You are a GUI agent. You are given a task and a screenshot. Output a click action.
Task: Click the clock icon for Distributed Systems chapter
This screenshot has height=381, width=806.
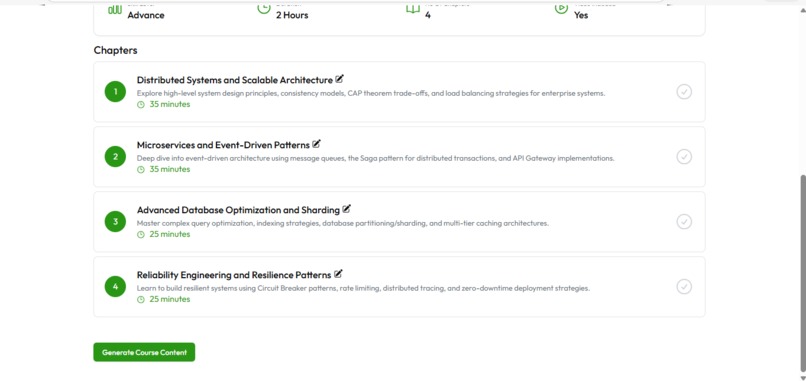(141, 104)
